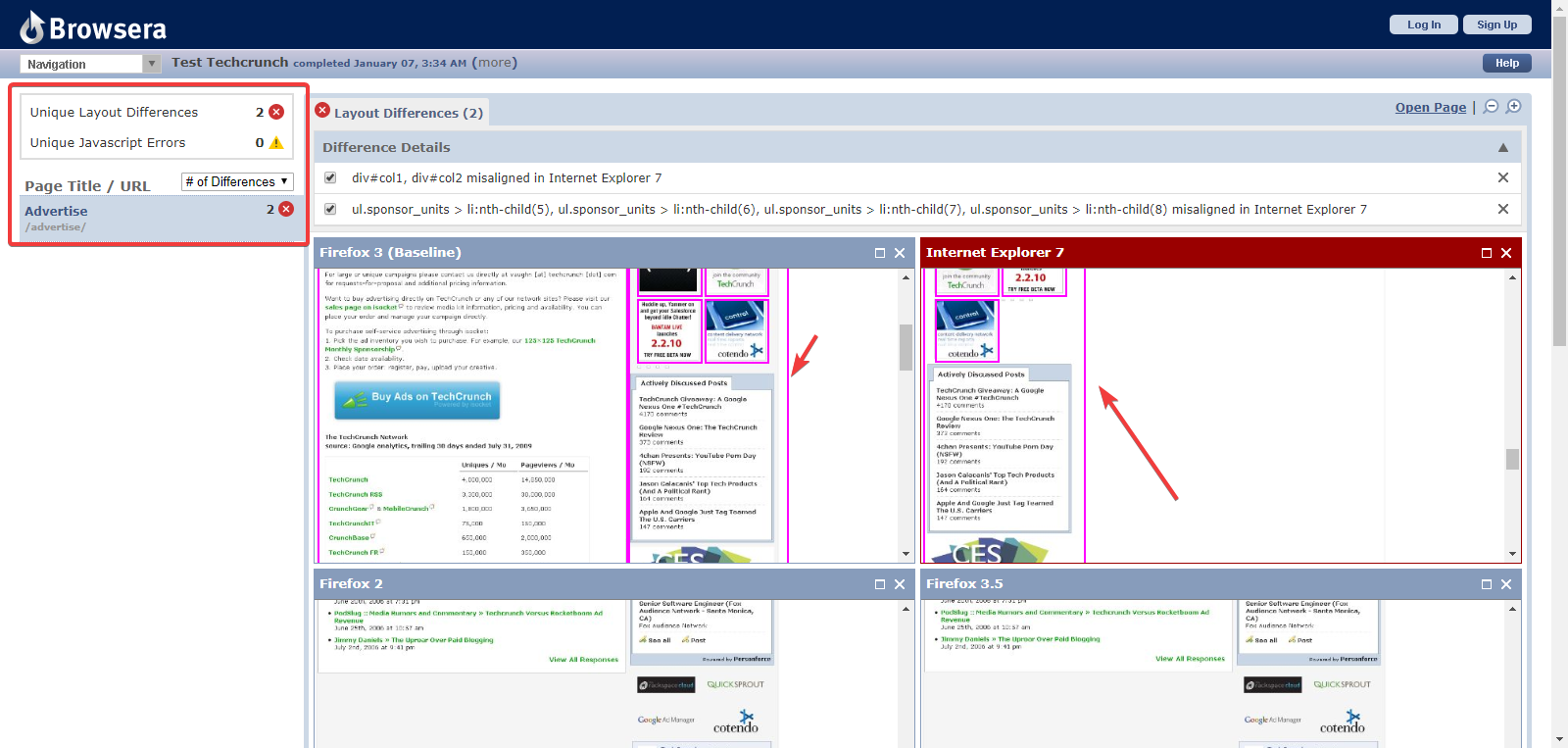Toggle checkbox for ul.sponsor_units misaligned difference

(330, 209)
